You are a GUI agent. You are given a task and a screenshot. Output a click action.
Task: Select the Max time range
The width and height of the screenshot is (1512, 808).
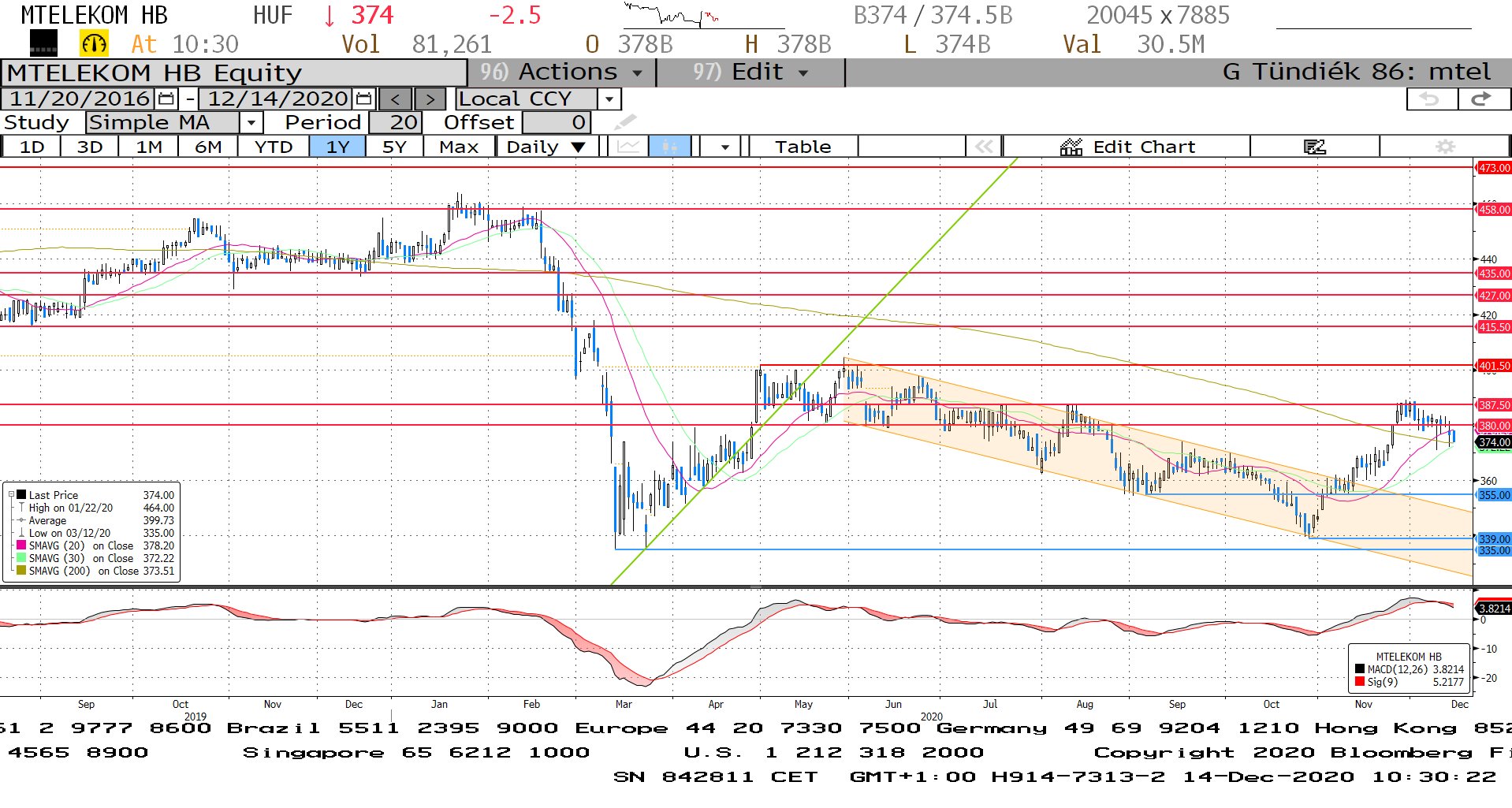[x=459, y=147]
